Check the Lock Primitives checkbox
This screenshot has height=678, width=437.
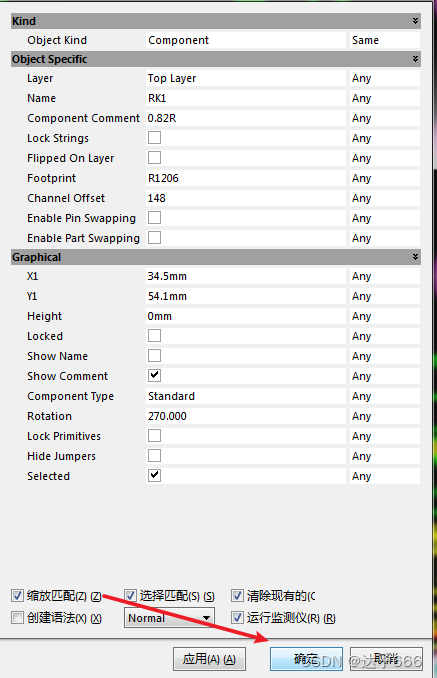[x=154, y=435]
